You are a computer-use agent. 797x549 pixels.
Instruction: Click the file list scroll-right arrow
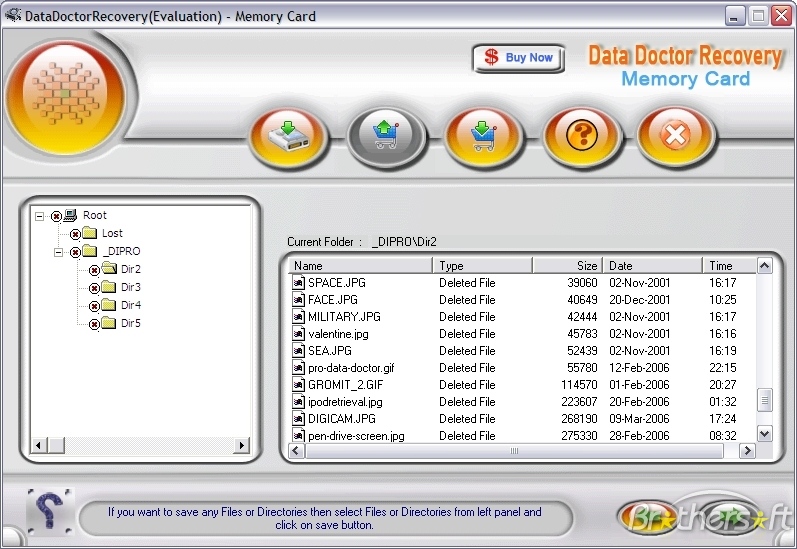pyautogui.click(x=747, y=451)
